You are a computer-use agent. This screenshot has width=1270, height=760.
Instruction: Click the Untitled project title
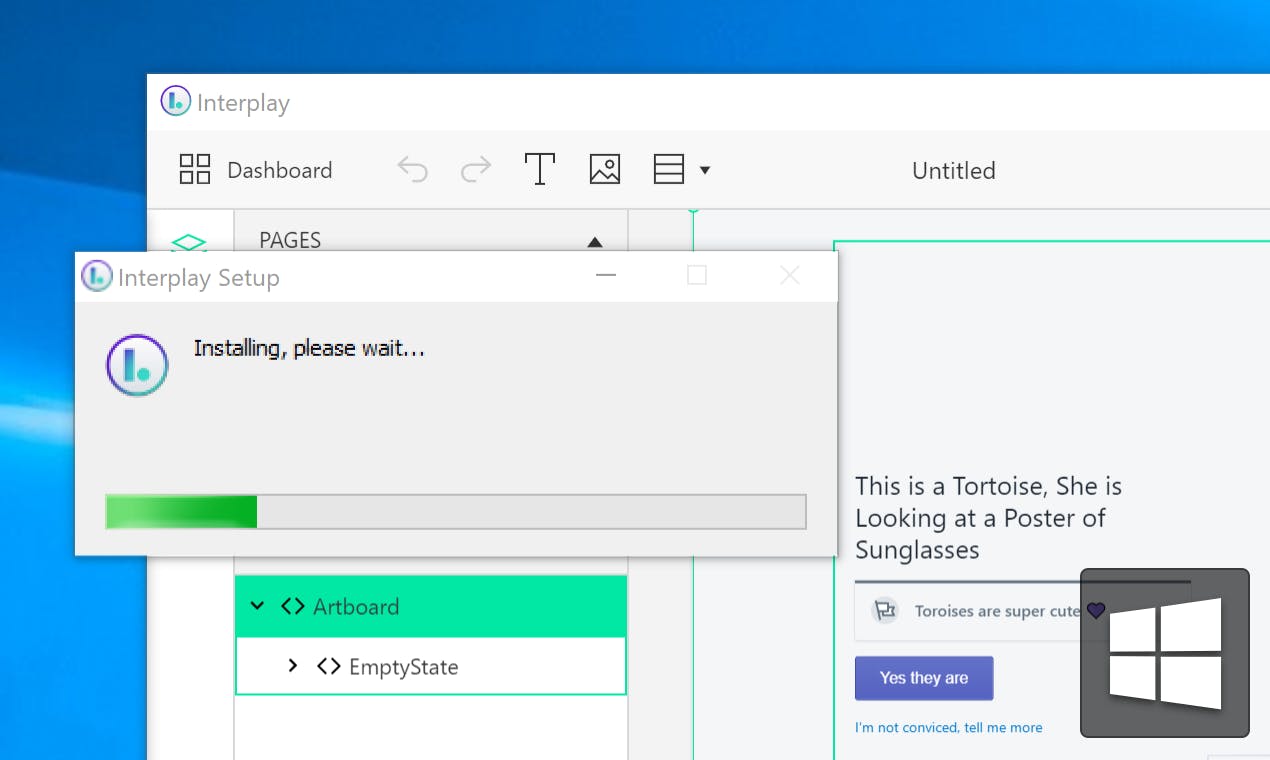click(954, 170)
